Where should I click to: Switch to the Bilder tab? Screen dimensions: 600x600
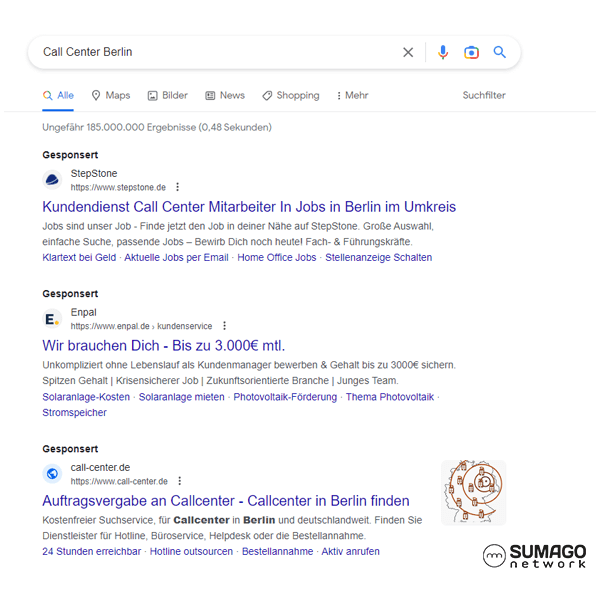168,95
